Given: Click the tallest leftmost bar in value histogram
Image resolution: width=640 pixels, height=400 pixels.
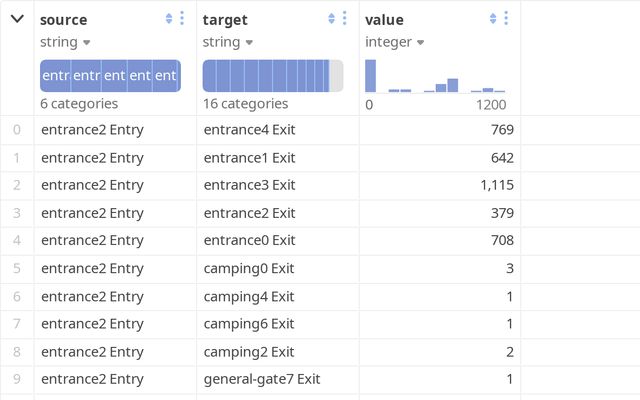Looking at the screenshot, I should [x=371, y=76].
